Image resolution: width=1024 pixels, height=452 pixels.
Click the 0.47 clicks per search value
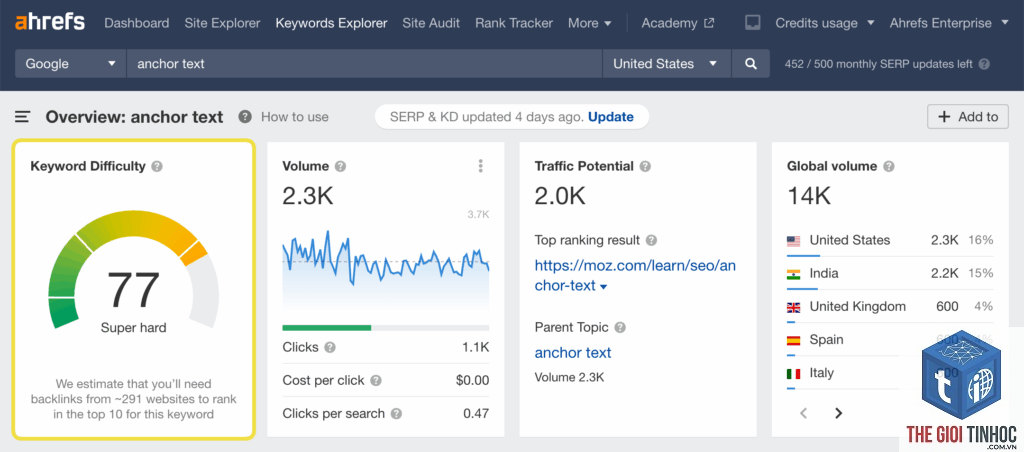coord(476,413)
